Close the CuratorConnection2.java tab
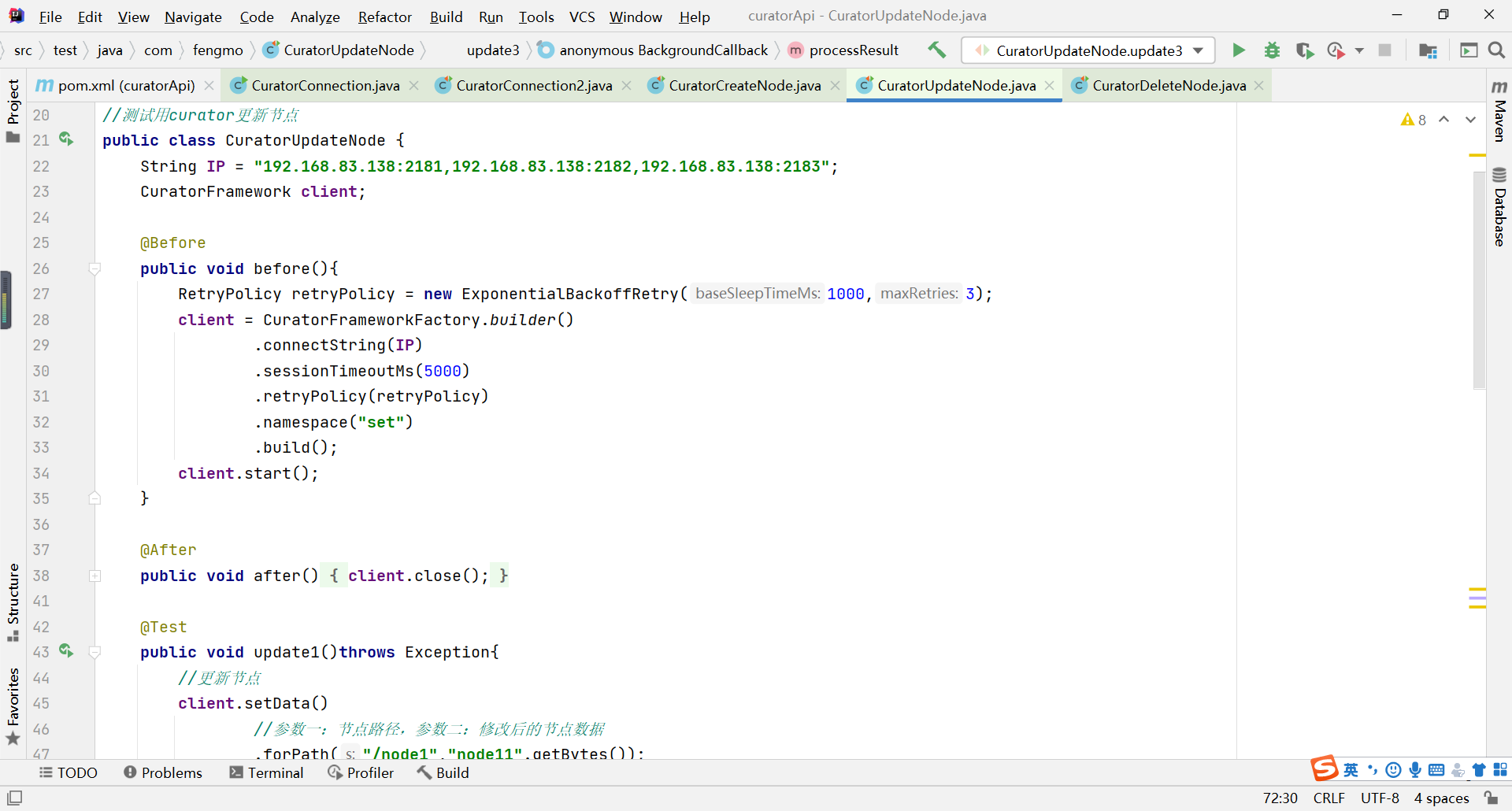Viewport: 1512px width, 811px height. (x=627, y=85)
